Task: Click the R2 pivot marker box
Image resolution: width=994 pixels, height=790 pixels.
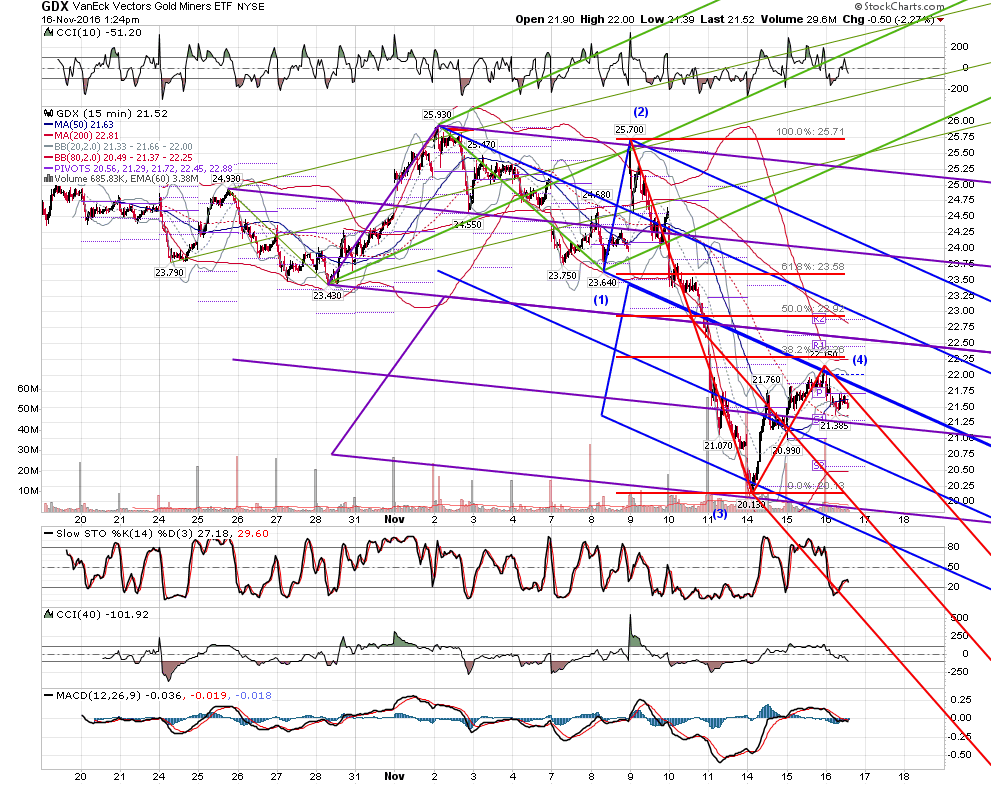Action: 819,319
